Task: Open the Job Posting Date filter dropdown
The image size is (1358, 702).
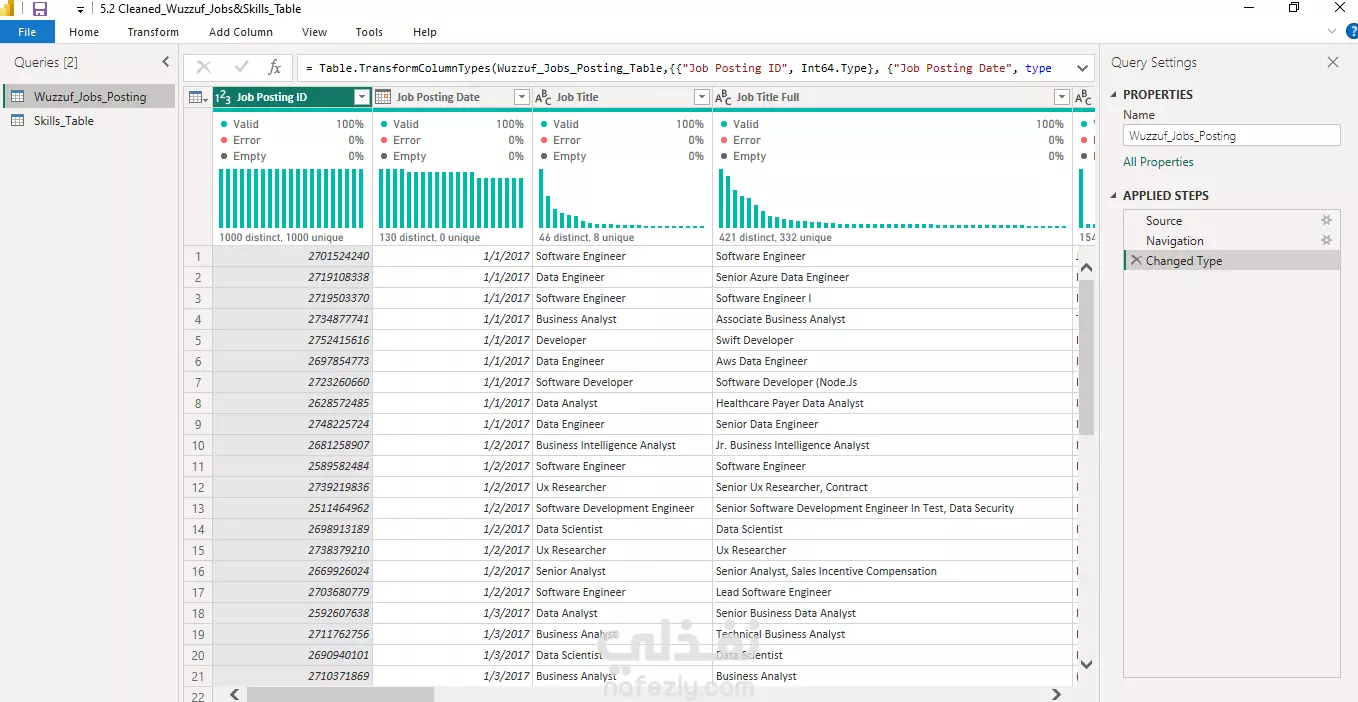Action: pos(521,97)
